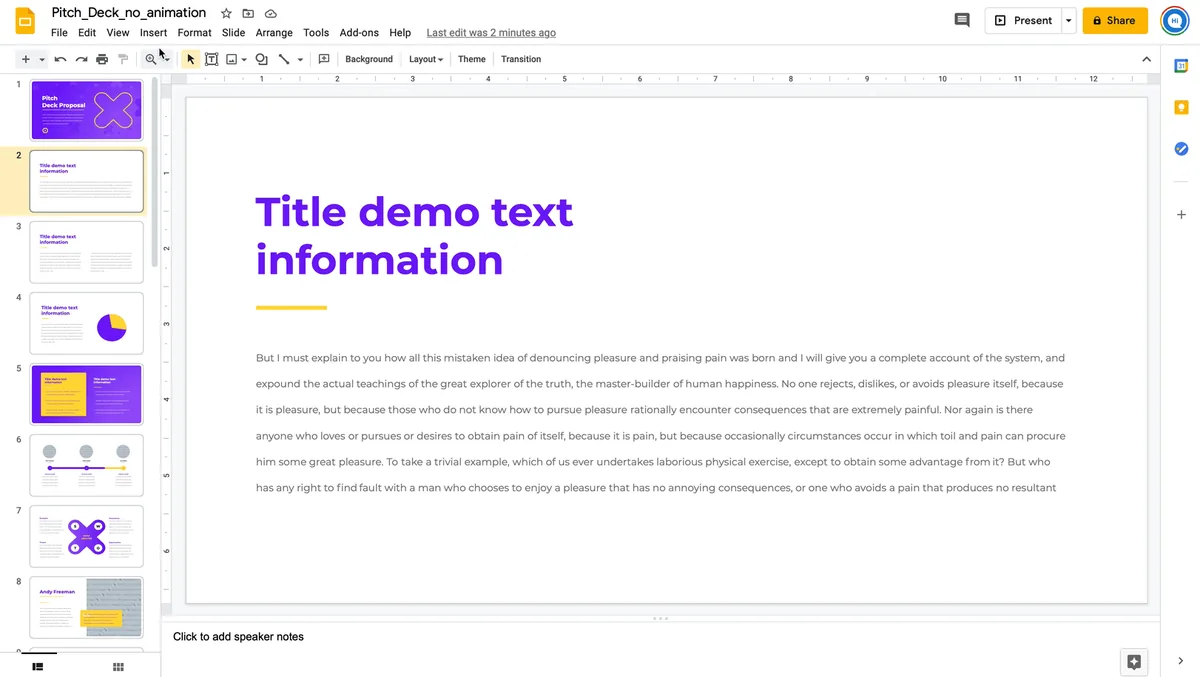Open the Theme panel

472,59
